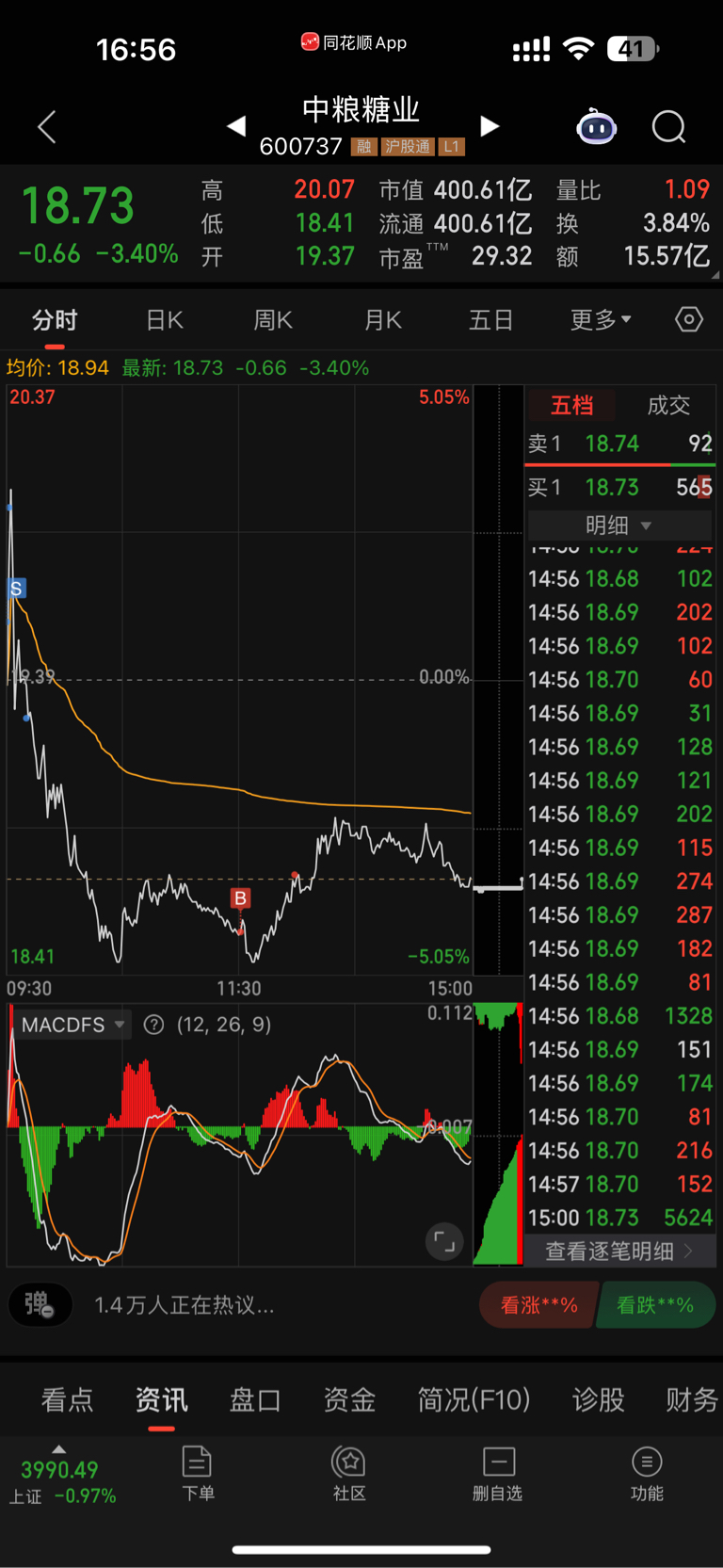Open the 更多 chart period dropdown
723x1568 pixels.
click(x=601, y=320)
